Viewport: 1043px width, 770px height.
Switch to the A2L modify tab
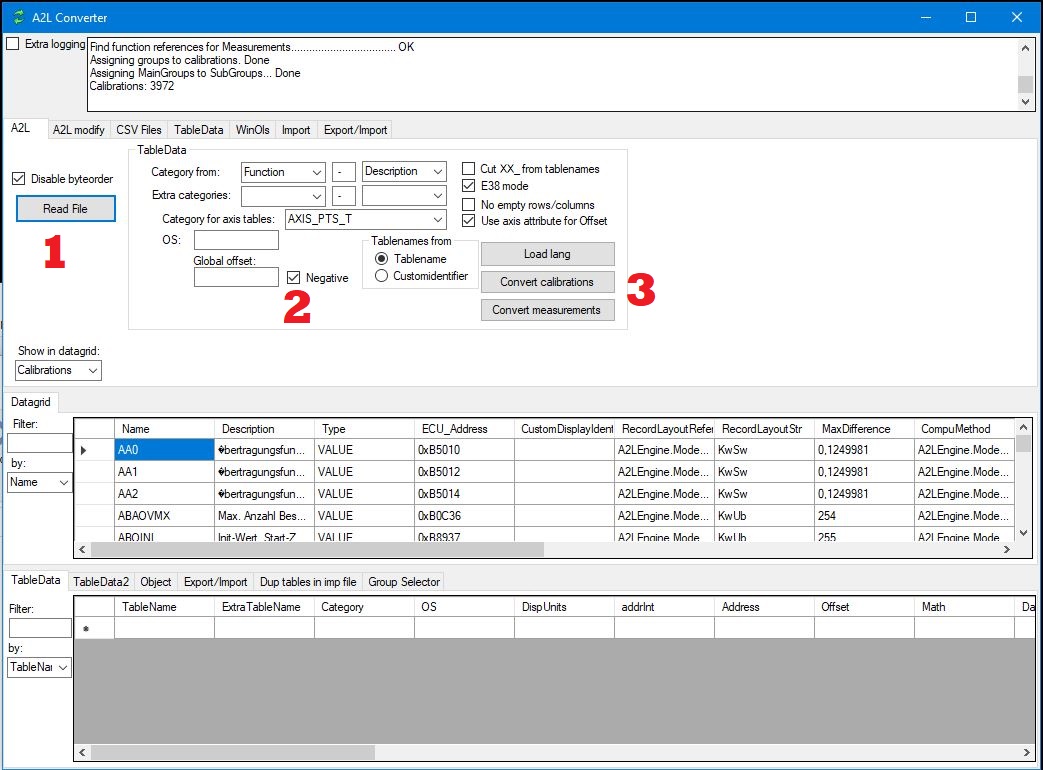tap(78, 129)
